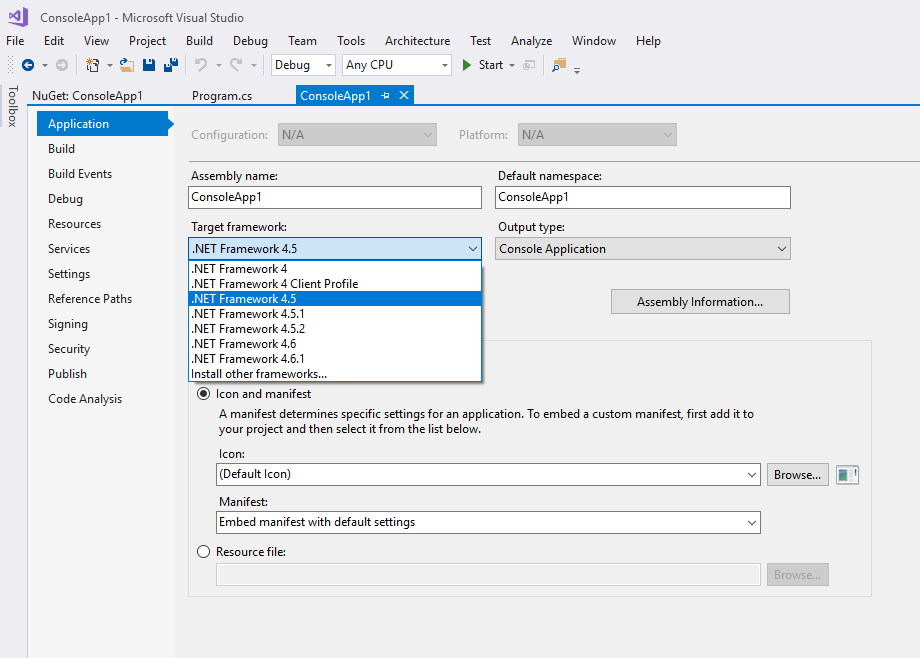
Task: Open the Project menu
Action: click(147, 41)
